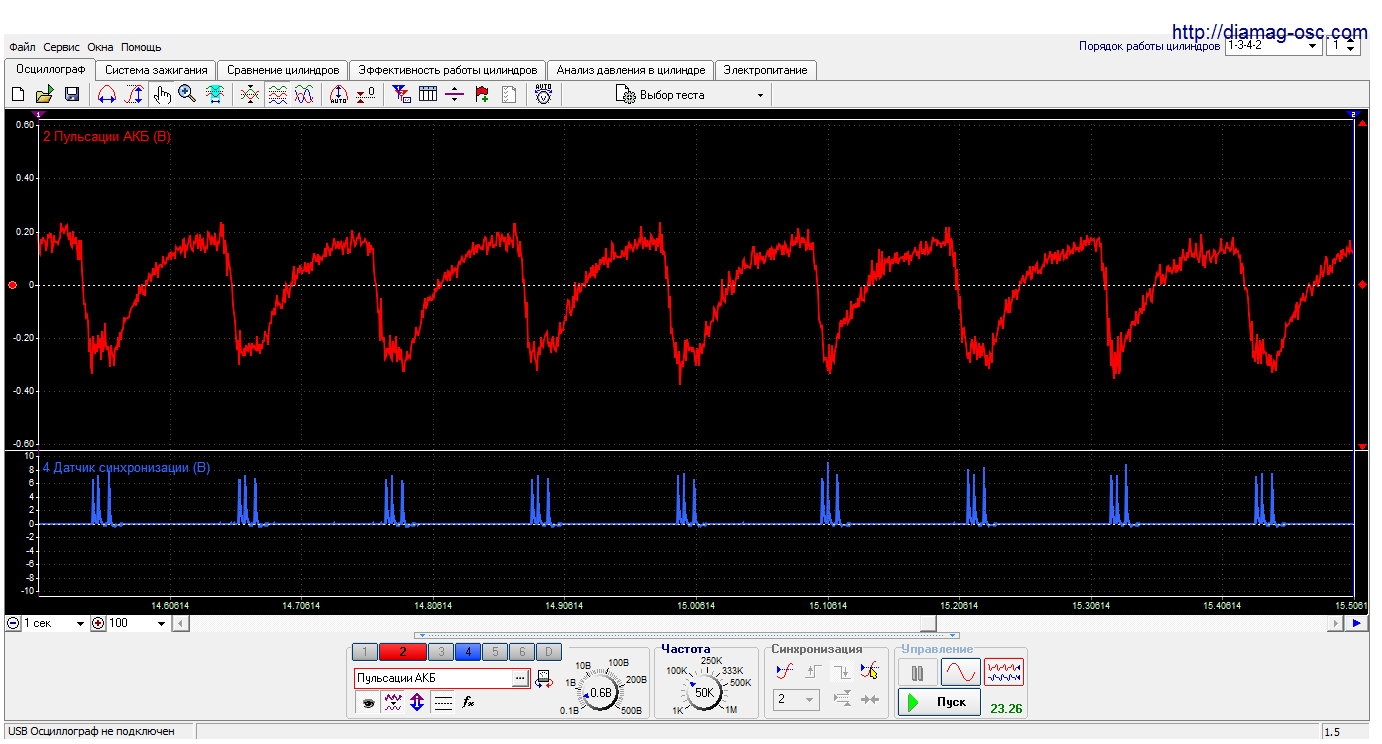Viewport: 1382px width, 744px height.
Task: Click scroll-right arrow of the timeline scrollbar
Action: 1335,623
